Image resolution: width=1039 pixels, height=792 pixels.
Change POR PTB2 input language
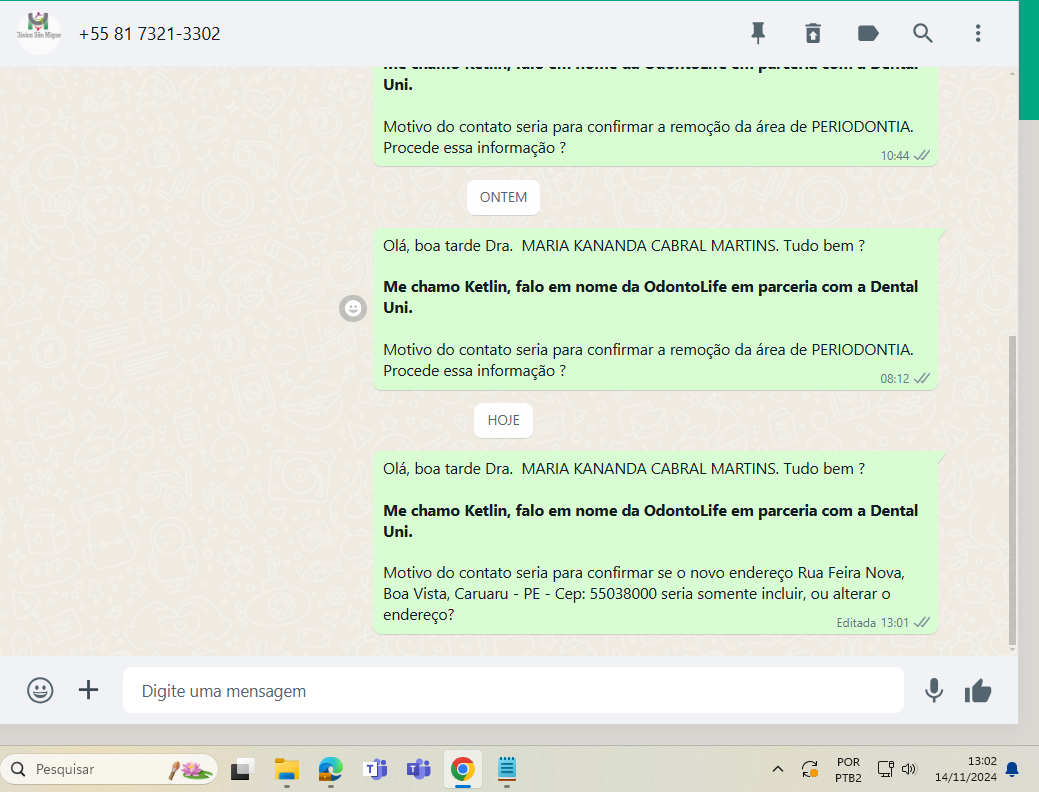pos(848,769)
